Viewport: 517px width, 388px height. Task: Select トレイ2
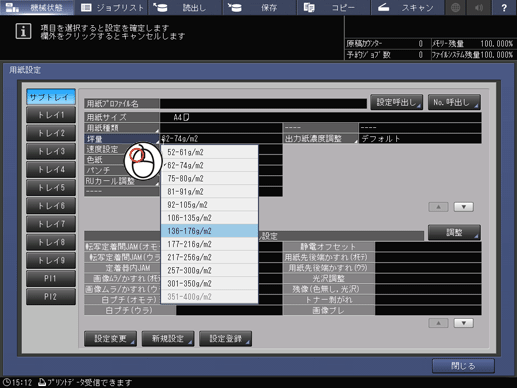[51, 133]
